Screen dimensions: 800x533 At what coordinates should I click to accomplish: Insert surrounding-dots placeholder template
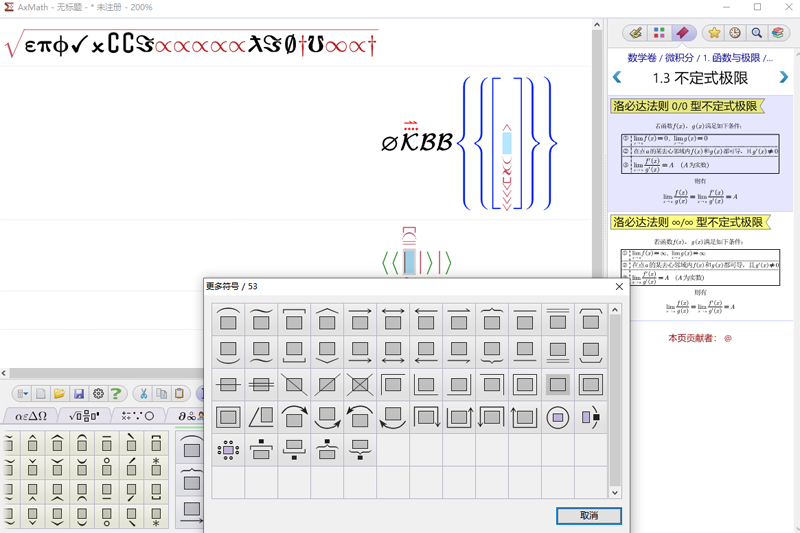pos(228,450)
